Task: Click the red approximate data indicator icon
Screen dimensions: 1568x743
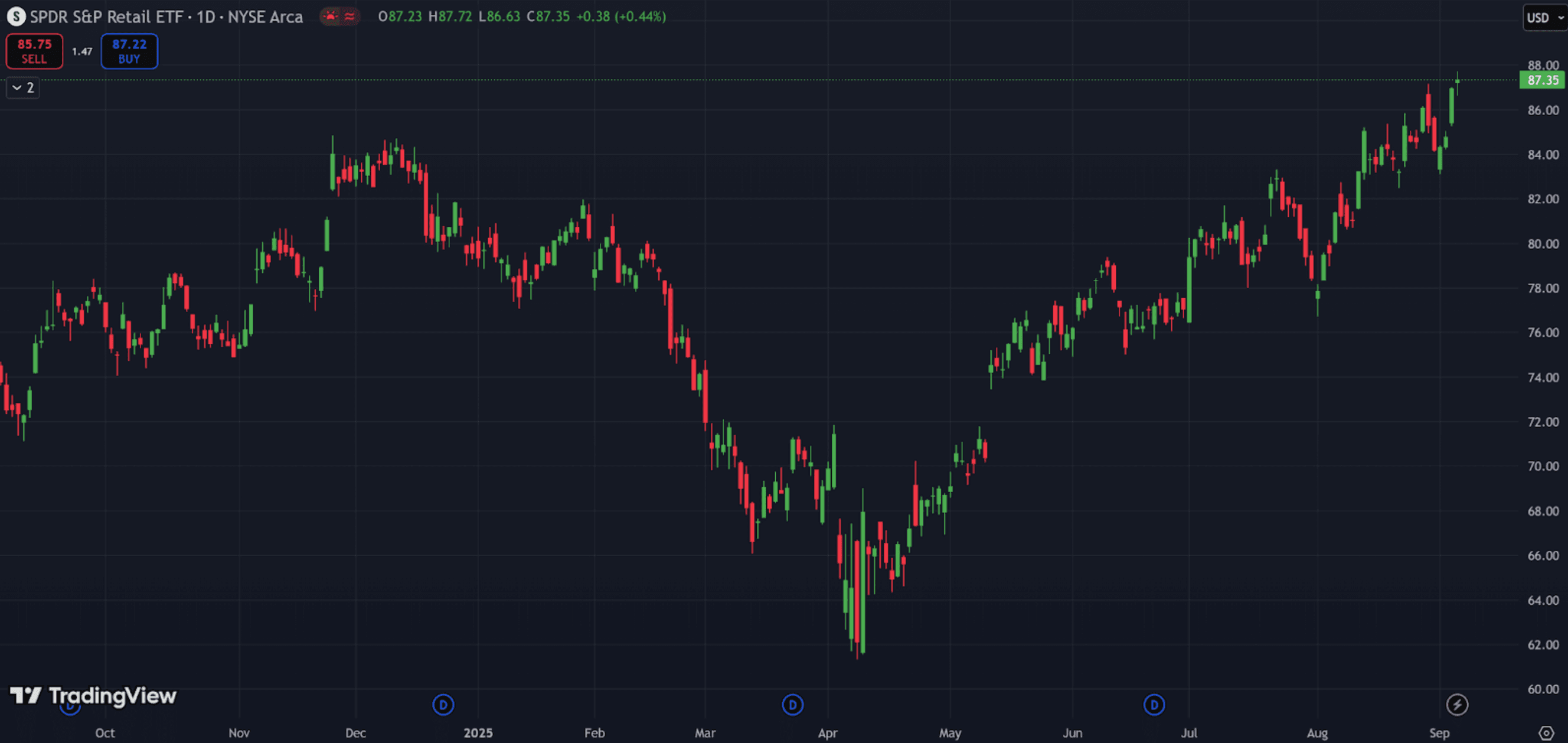Action: click(x=349, y=17)
